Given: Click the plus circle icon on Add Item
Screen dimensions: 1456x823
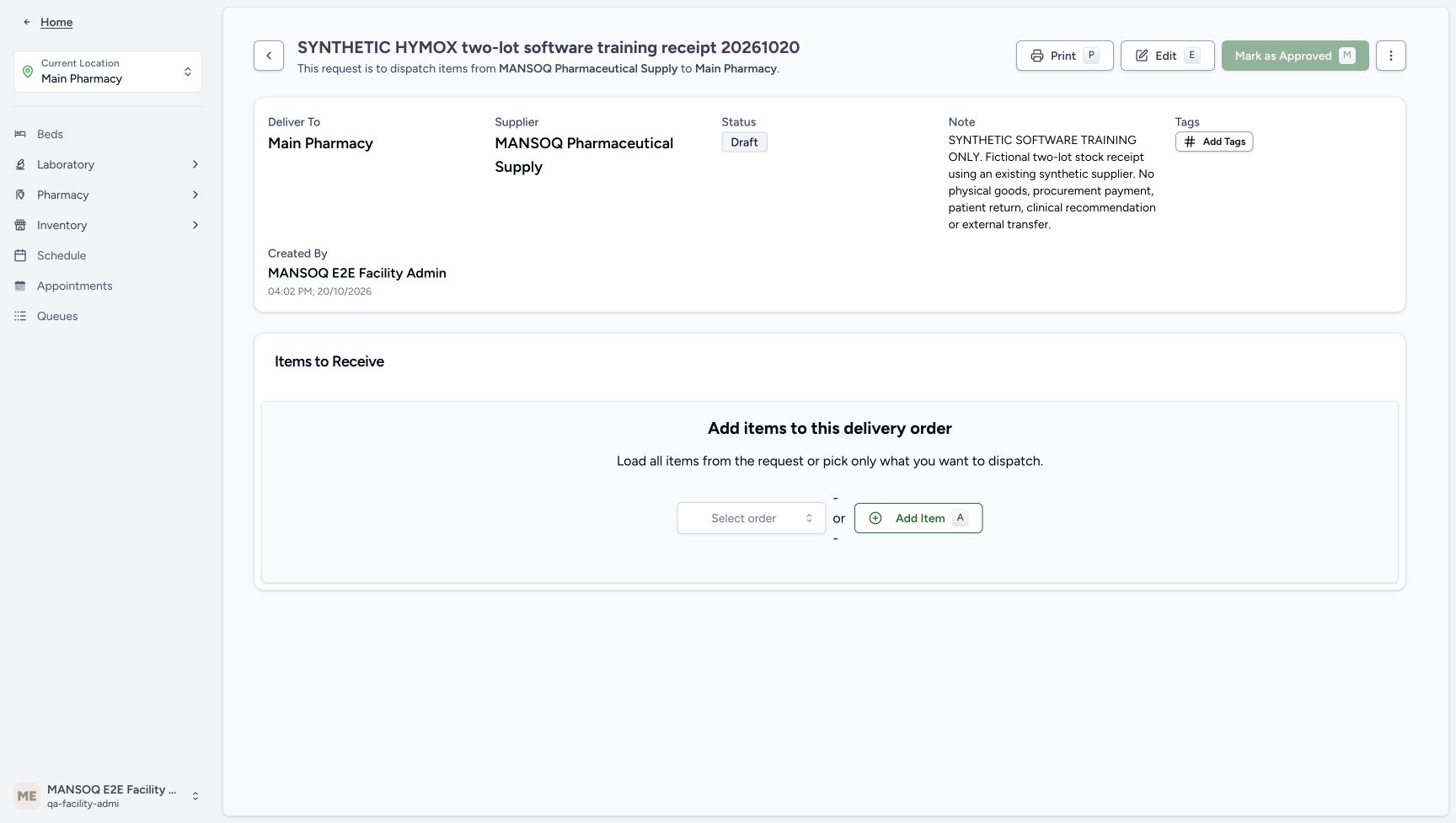Looking at the screenshot, I should pos(875,518).
